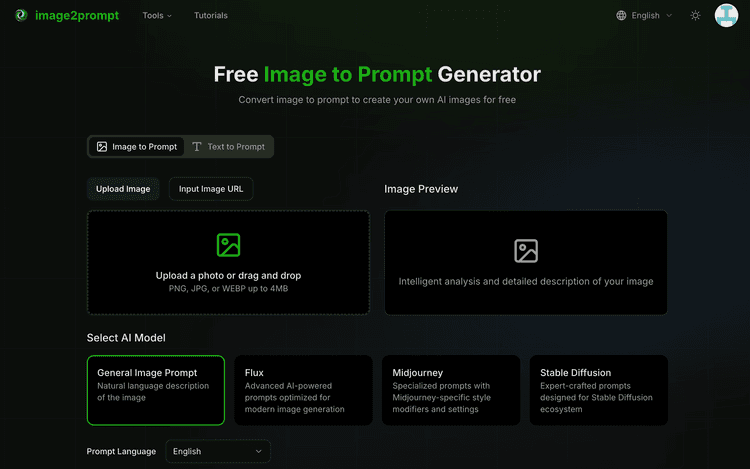Image resolution: width=750 pixels, height=469 pixels.
Task: Choose the Flux model card
Action: click(303, 390)
